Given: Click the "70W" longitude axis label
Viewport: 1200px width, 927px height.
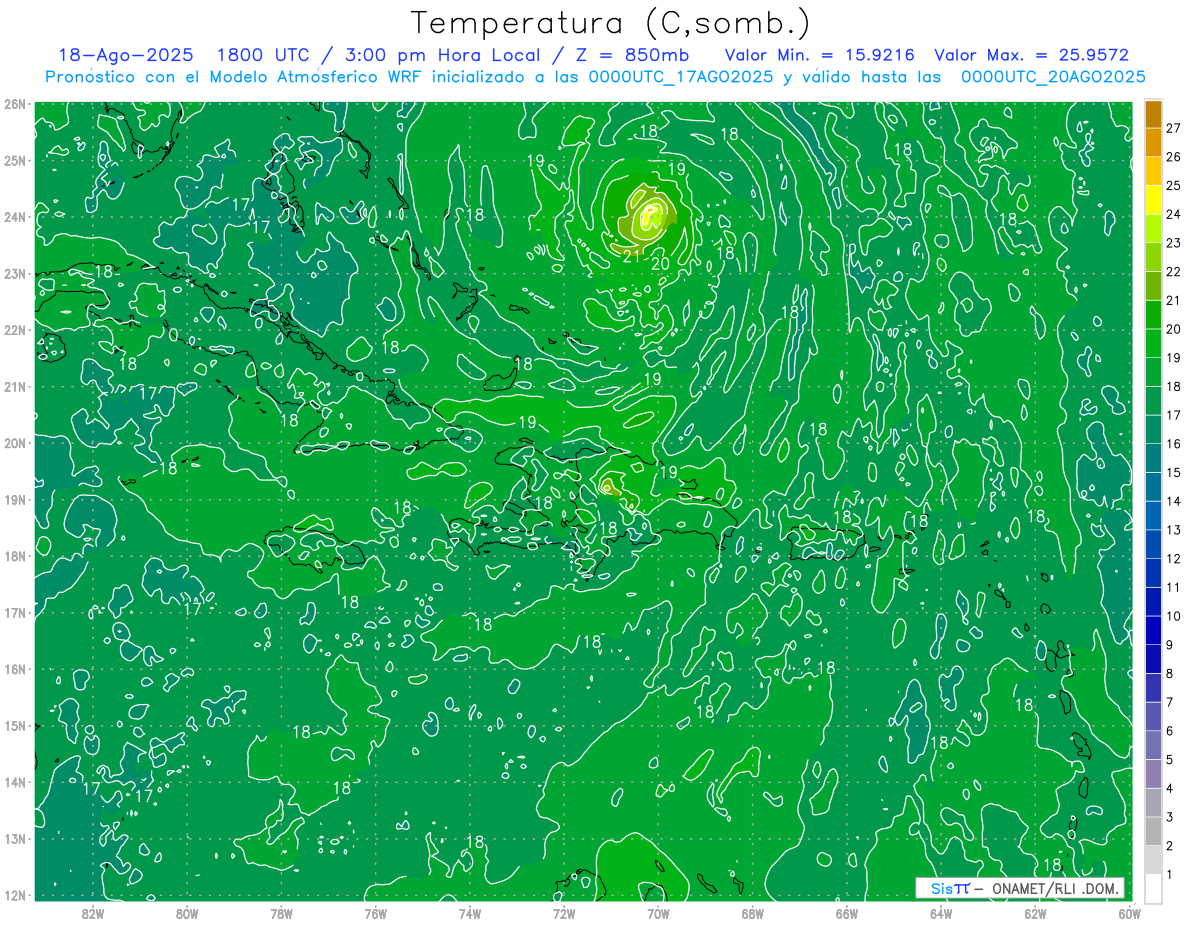Looking at the screenshot, I should (x=658, y=912).
